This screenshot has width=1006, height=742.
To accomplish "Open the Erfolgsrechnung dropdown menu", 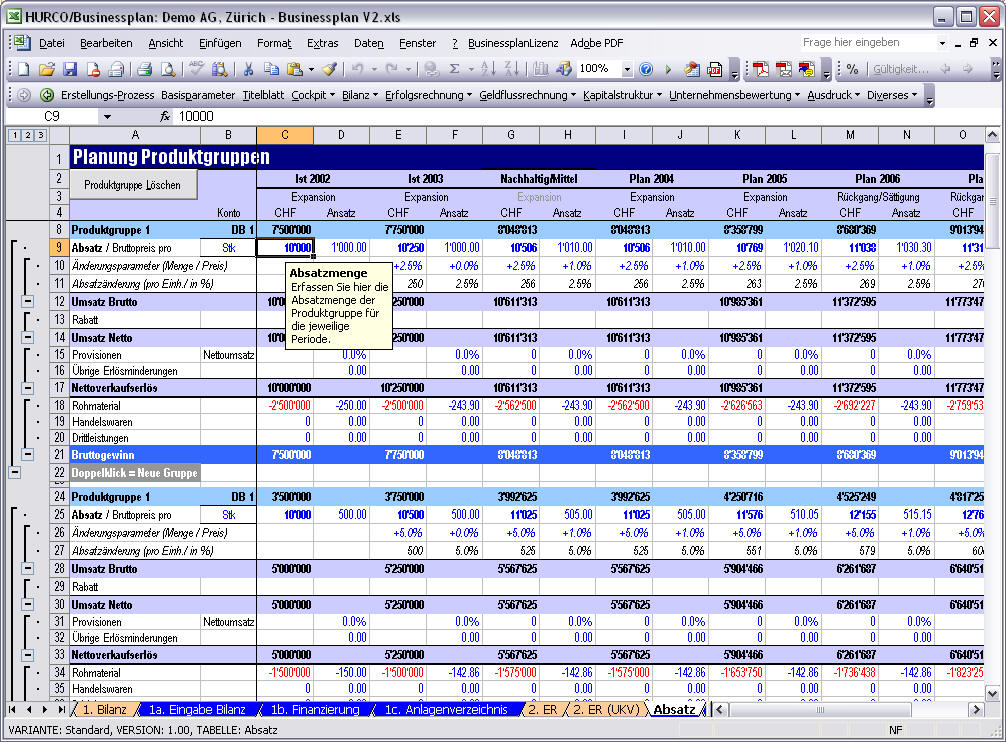I will coord(428,95).
